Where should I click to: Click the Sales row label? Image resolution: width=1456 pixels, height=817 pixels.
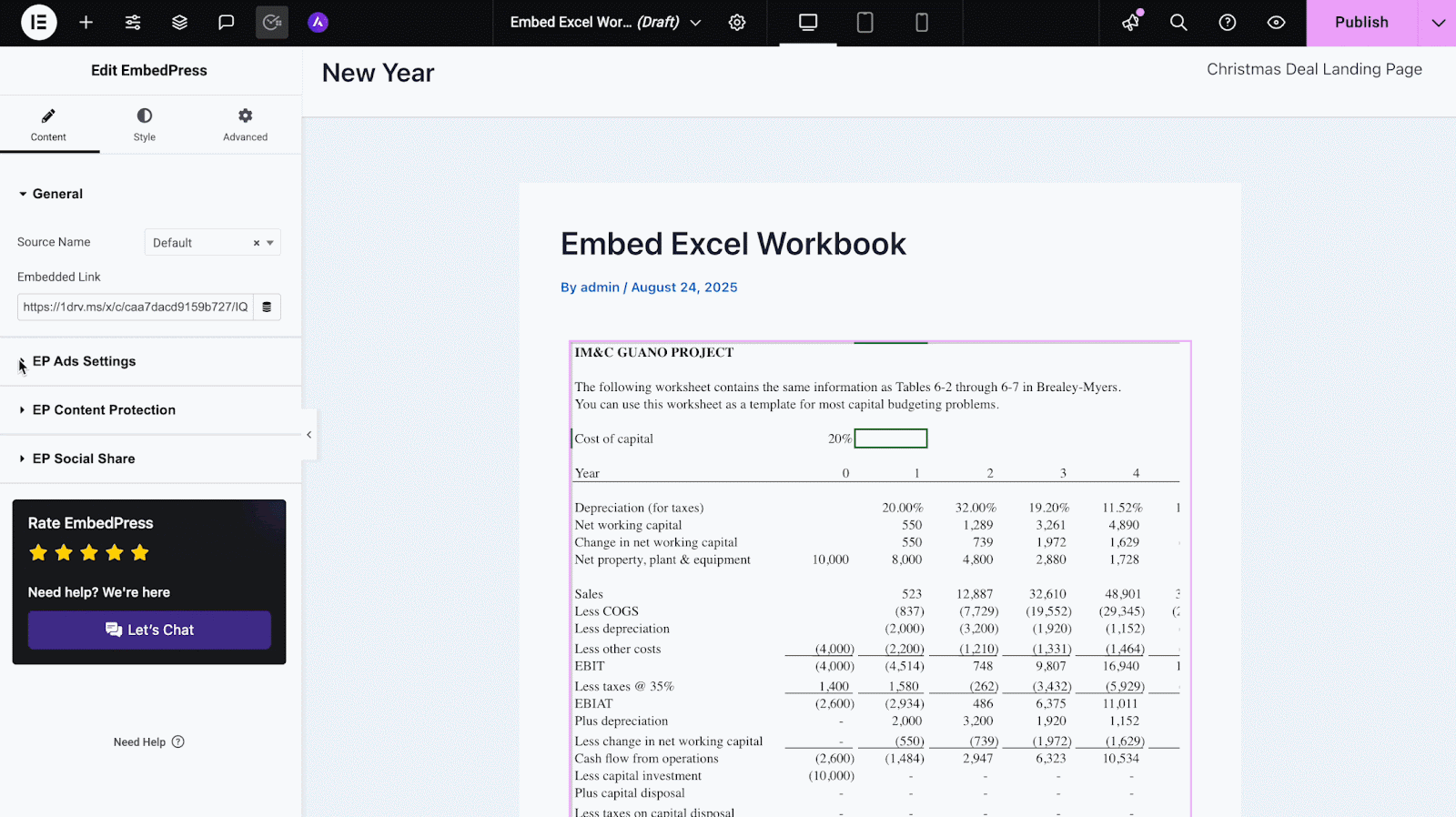[x=589, y=594]
